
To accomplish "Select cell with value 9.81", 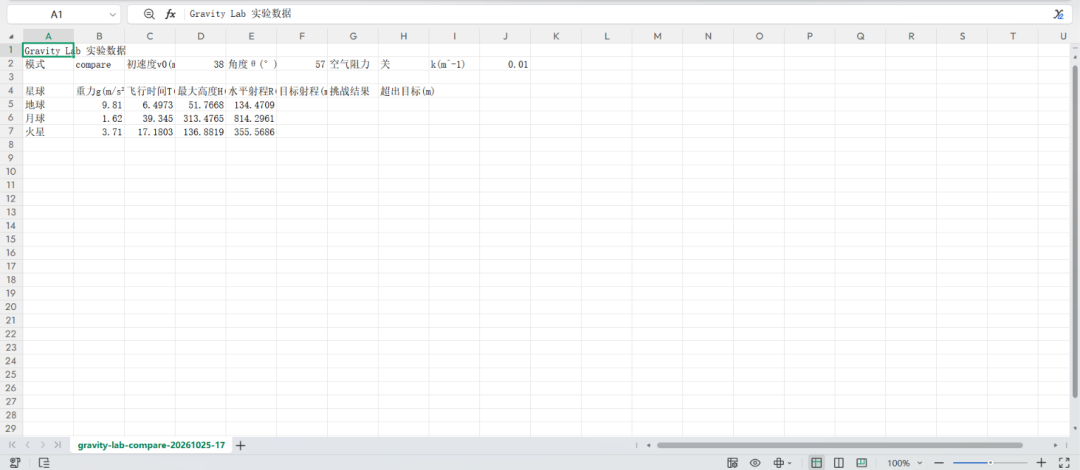I will pyautogui.click(x=99, y=105).
